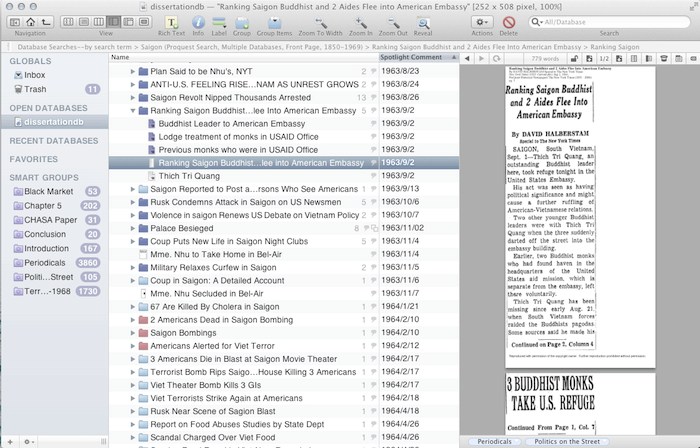
Task: Select the Periodicals tag at bottom
Action: tap(494, 441)
